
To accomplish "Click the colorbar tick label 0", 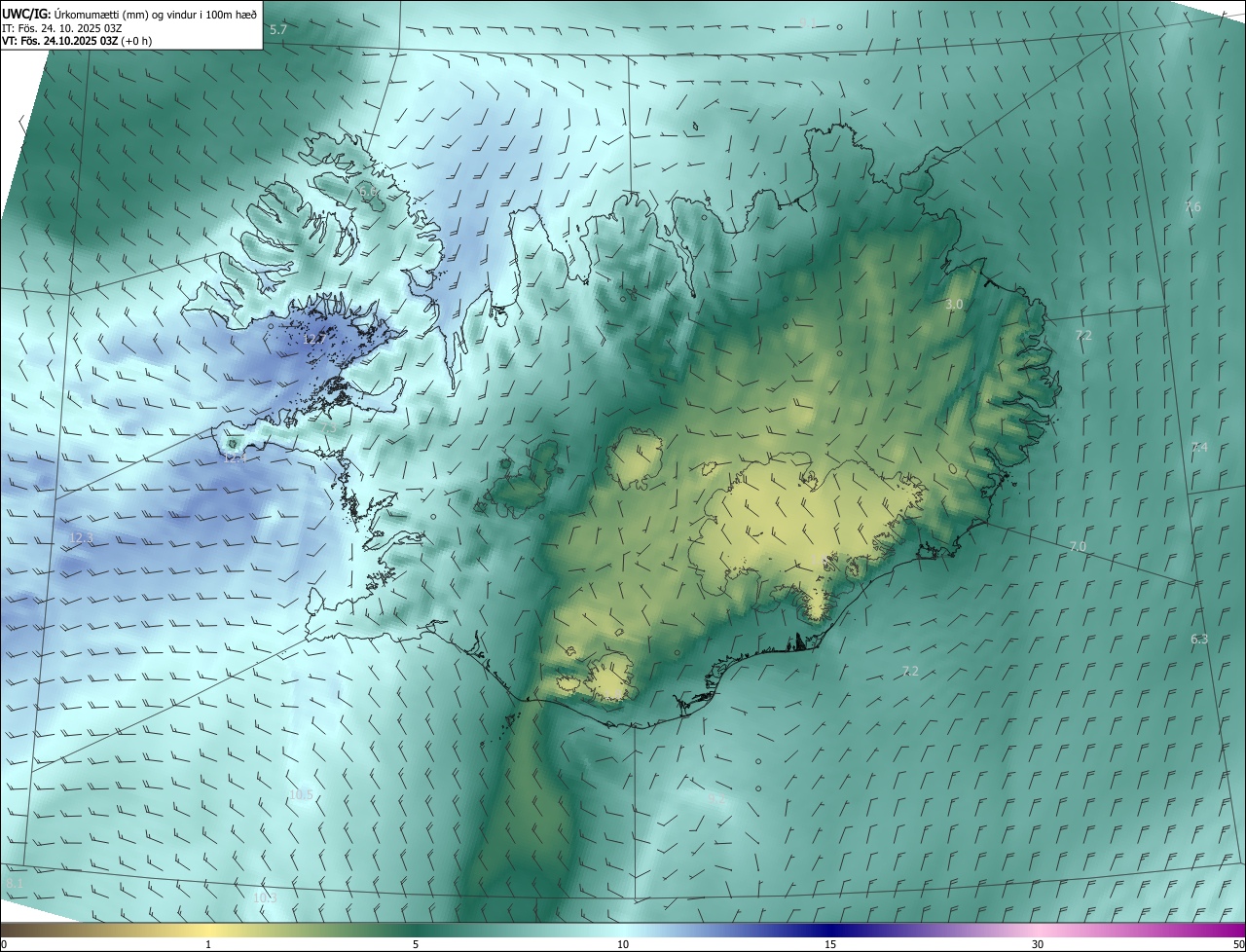I will [x=3, y=945].
